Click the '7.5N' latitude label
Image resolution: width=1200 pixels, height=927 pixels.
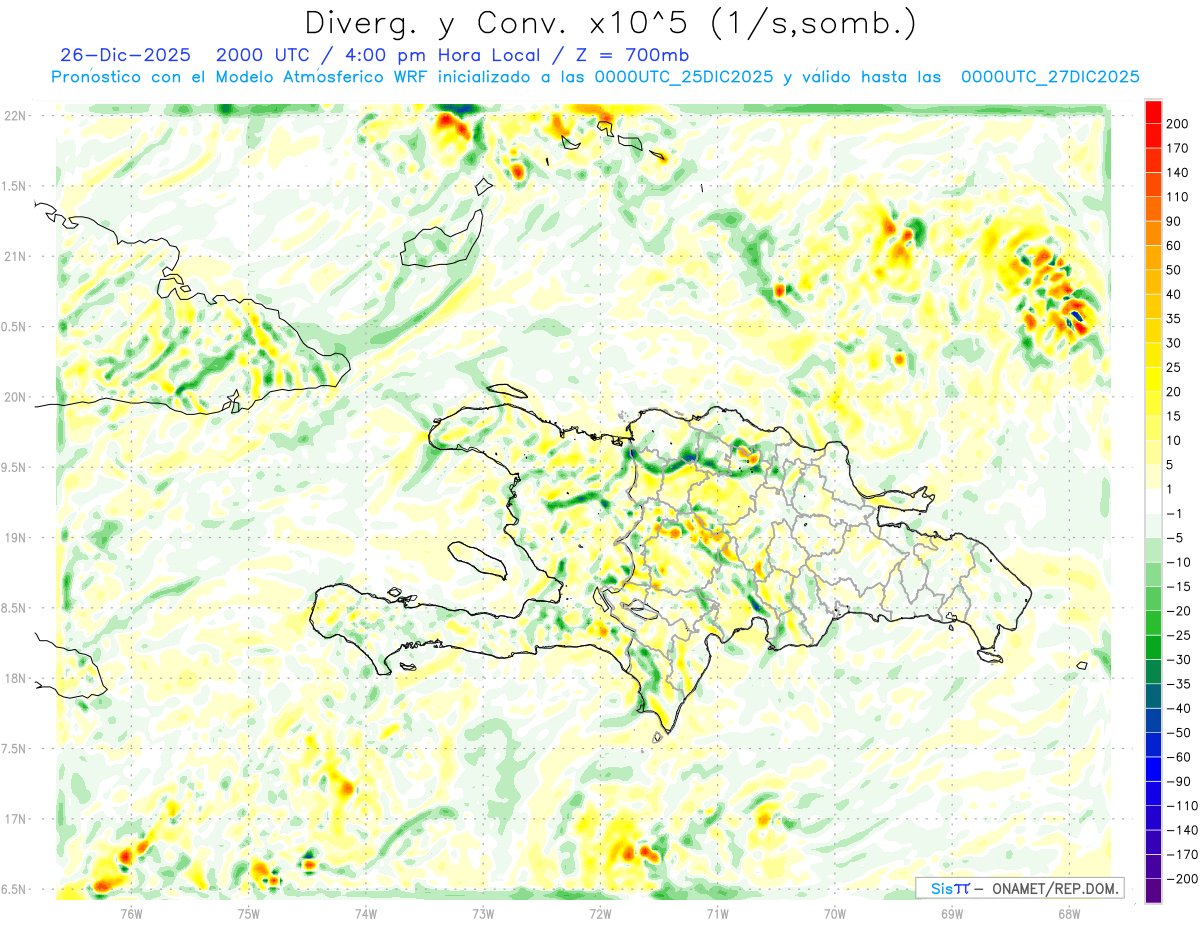click(15, 749)
